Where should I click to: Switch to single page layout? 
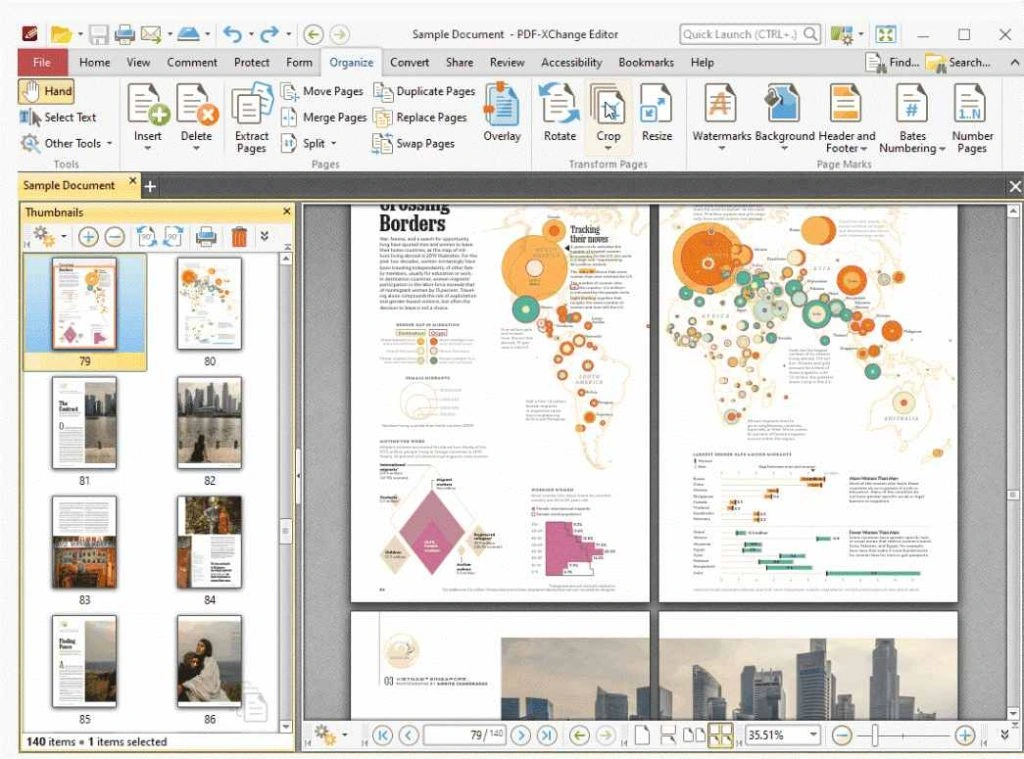tap(643, 735)
